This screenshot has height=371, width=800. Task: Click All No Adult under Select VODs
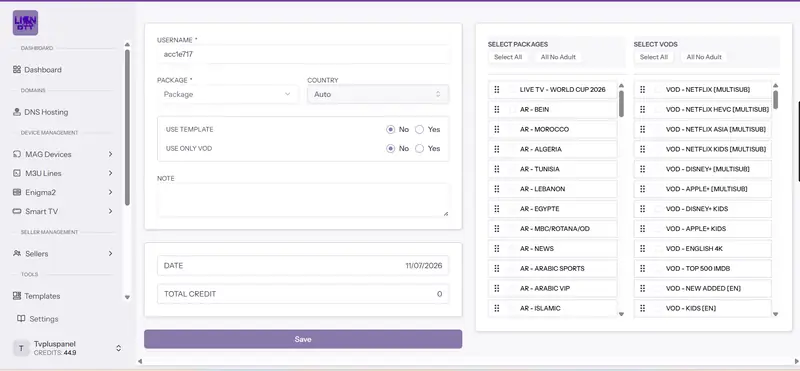pyautogui.click(x=704, y=57)
